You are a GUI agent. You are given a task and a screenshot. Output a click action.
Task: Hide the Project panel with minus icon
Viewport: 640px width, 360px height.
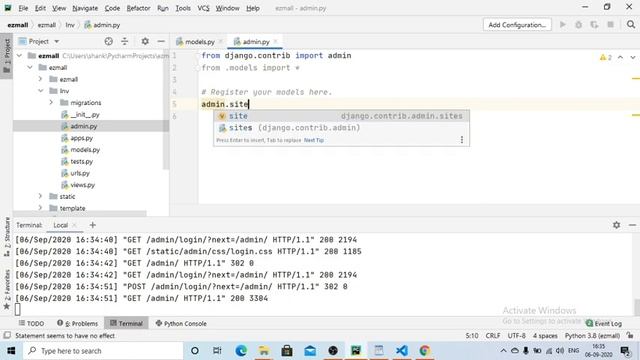(161, 41)
